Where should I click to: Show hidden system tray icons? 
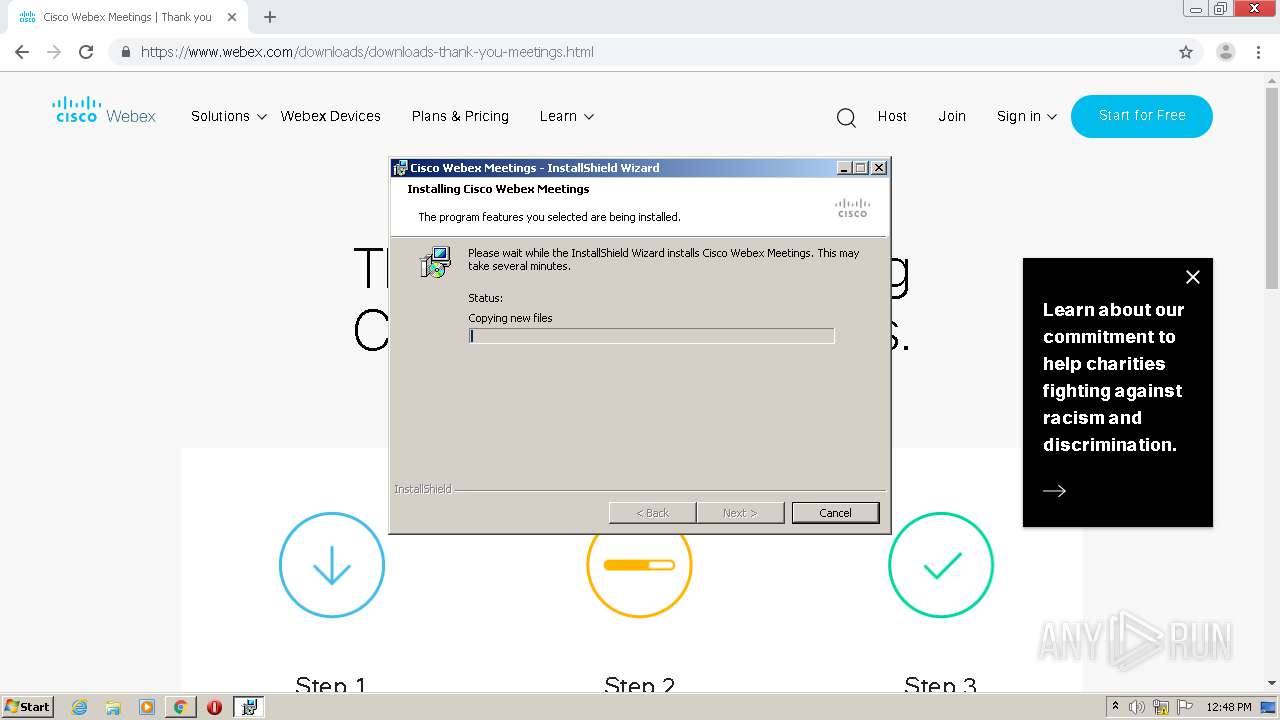coord(1115,707)
